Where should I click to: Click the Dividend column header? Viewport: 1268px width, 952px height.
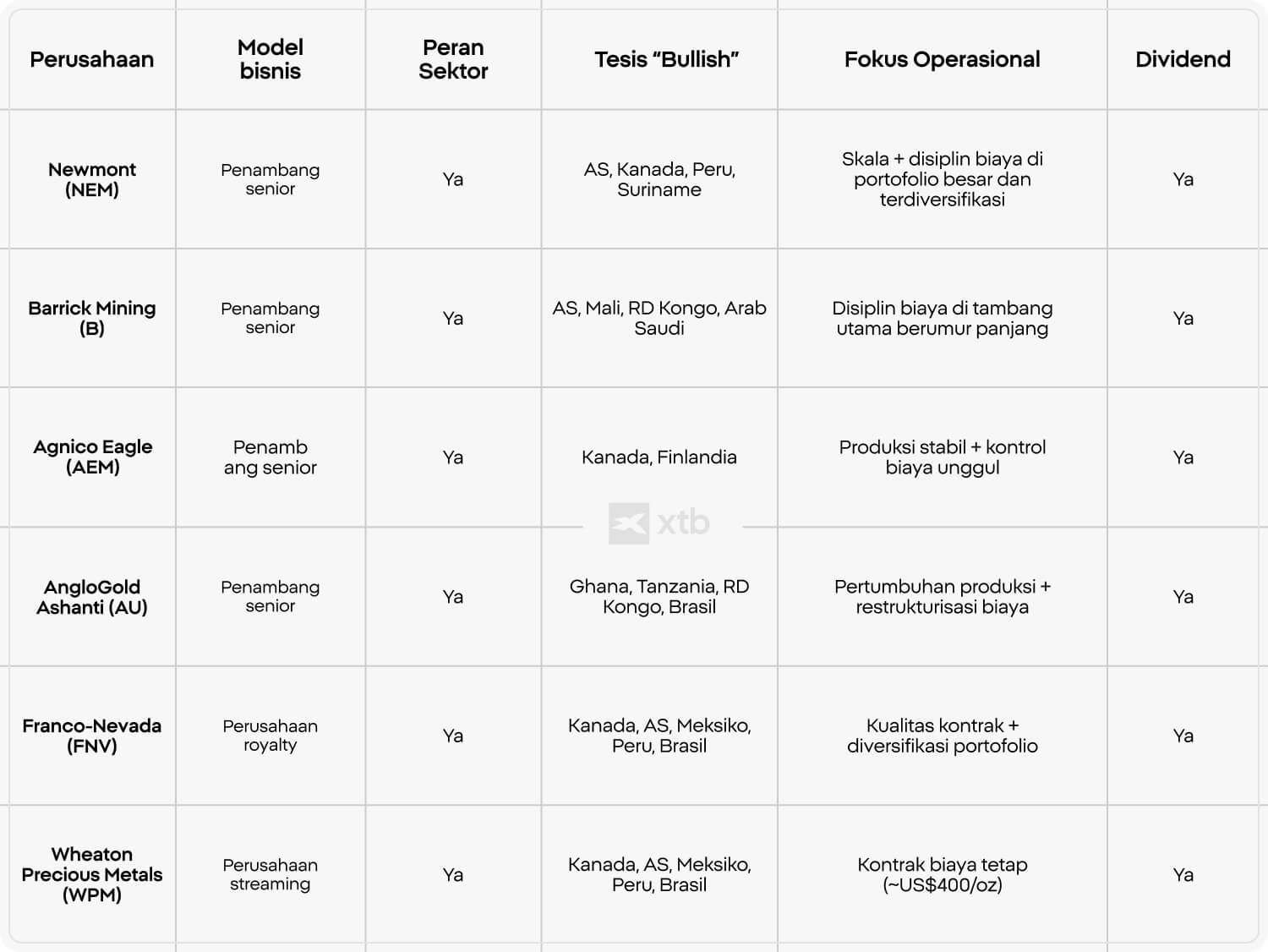coord(1183,59)
